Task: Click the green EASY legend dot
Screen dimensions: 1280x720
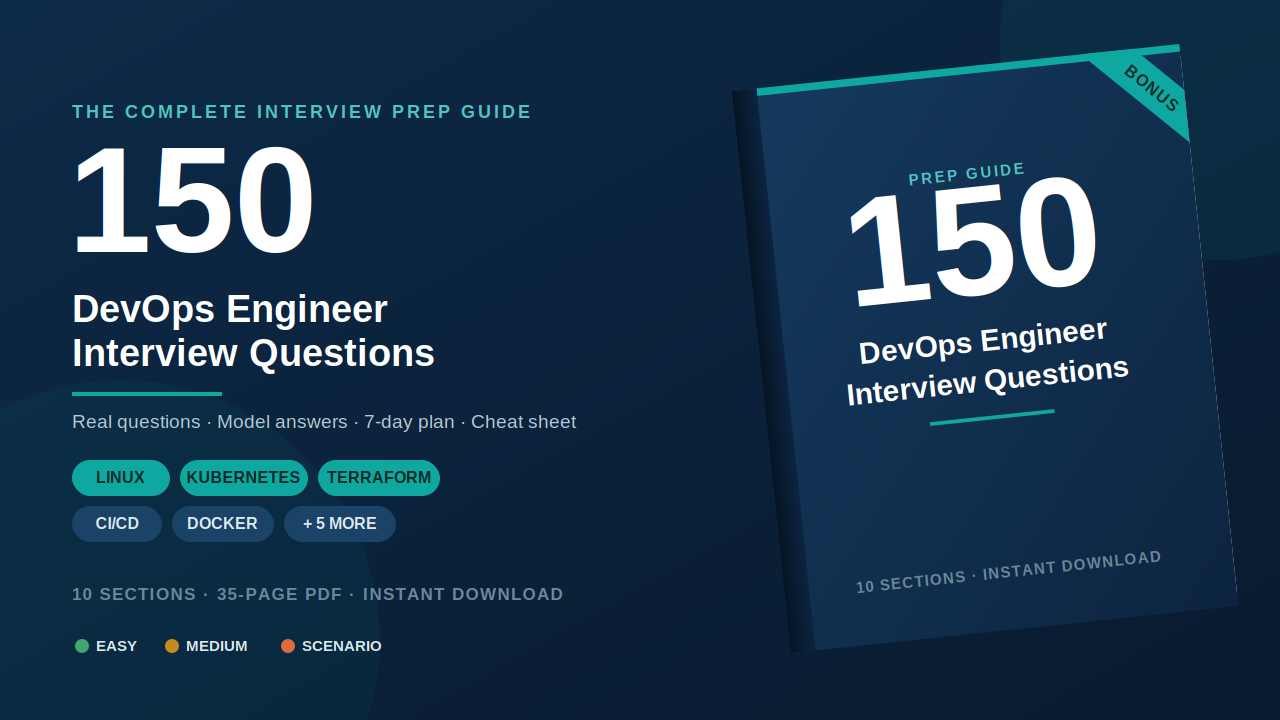Action: 82,646
